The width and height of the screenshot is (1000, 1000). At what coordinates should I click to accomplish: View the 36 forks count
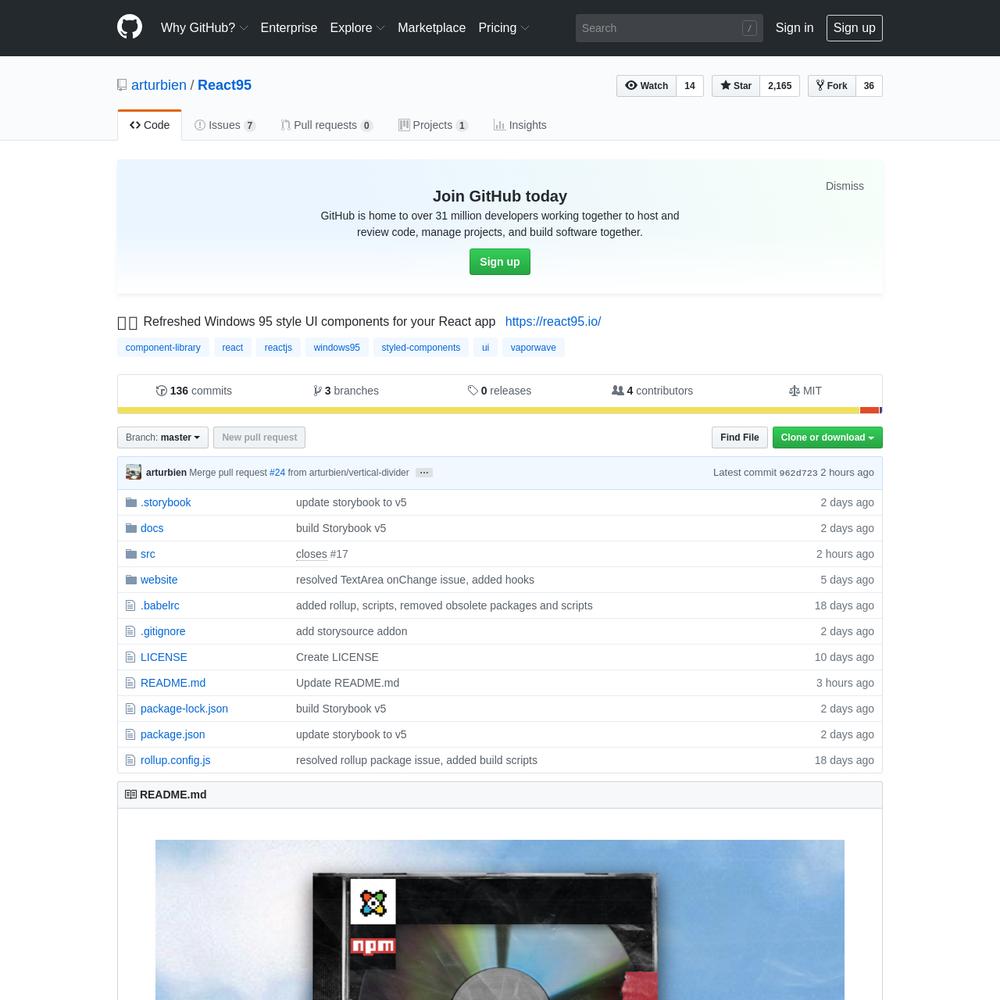click(x=869, y=86)
